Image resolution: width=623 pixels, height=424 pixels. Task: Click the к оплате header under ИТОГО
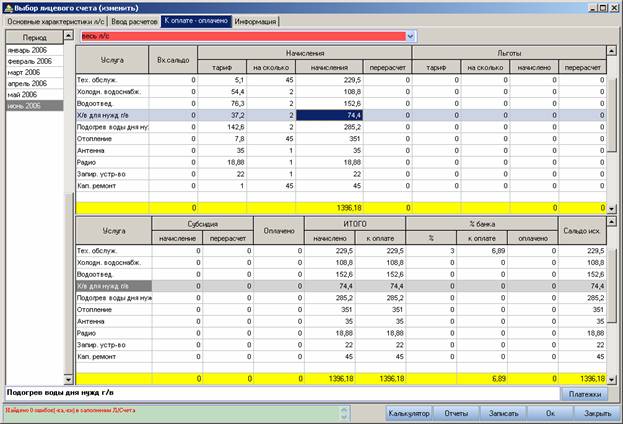click(x=380, y=238)
